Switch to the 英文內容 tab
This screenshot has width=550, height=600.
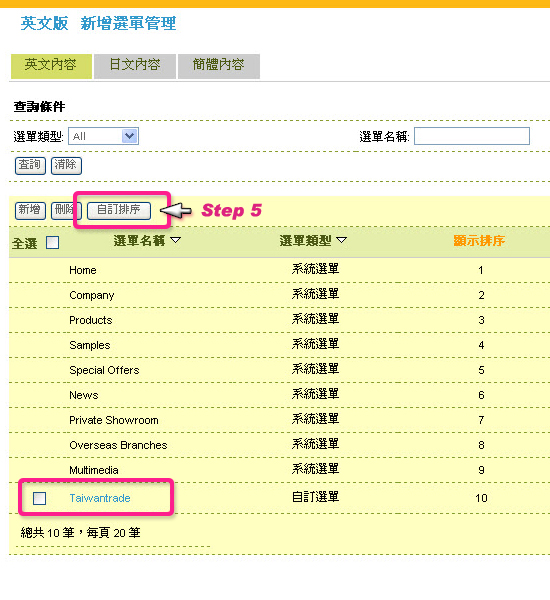[51, 66]
